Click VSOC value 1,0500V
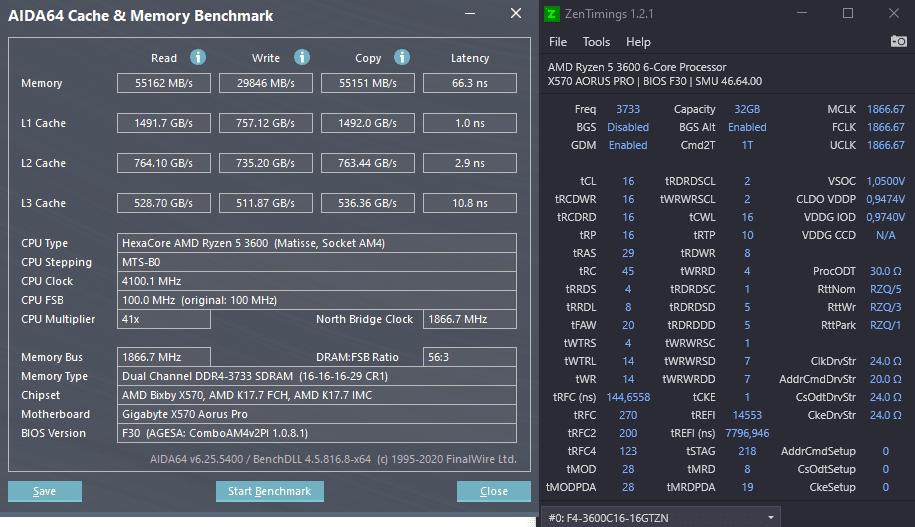Image resolution: width=915 pixels, height=527 pixels. [885, 182]
